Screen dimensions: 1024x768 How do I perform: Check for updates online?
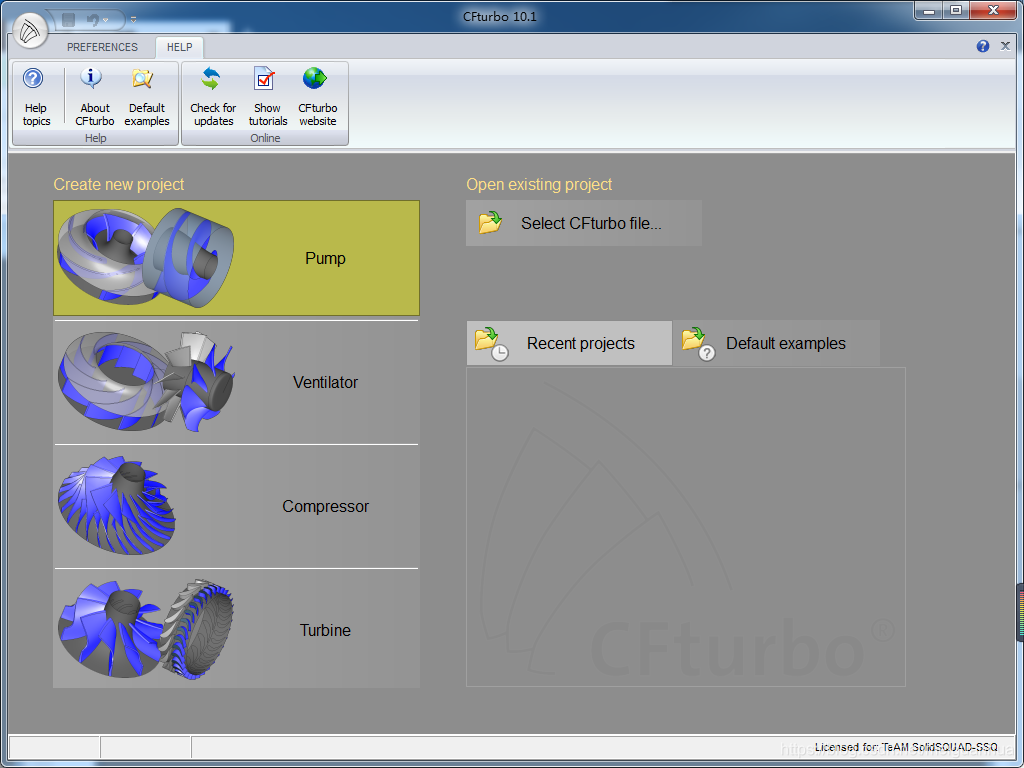[x=213, y=97]
